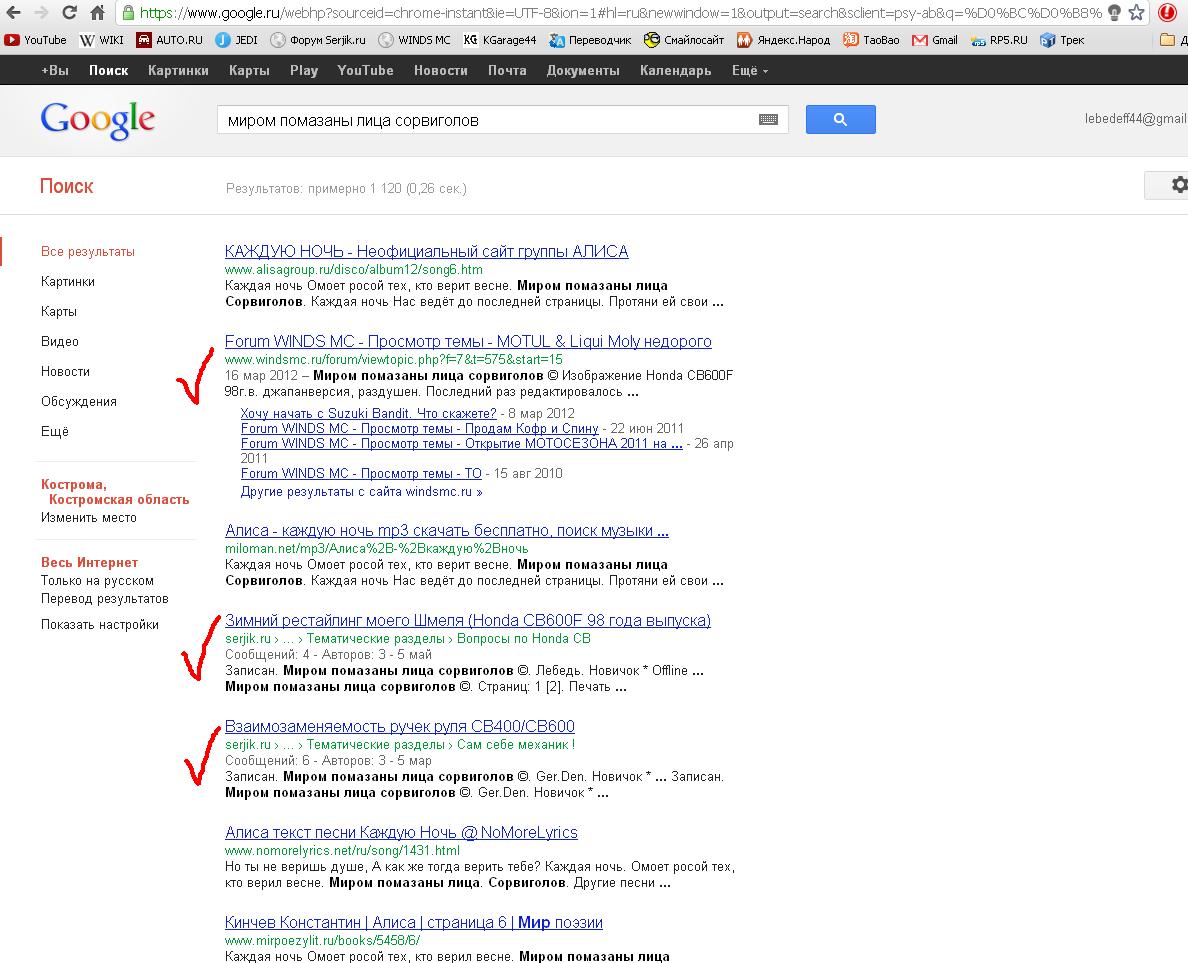Open the WIKI bookmark

102,40
